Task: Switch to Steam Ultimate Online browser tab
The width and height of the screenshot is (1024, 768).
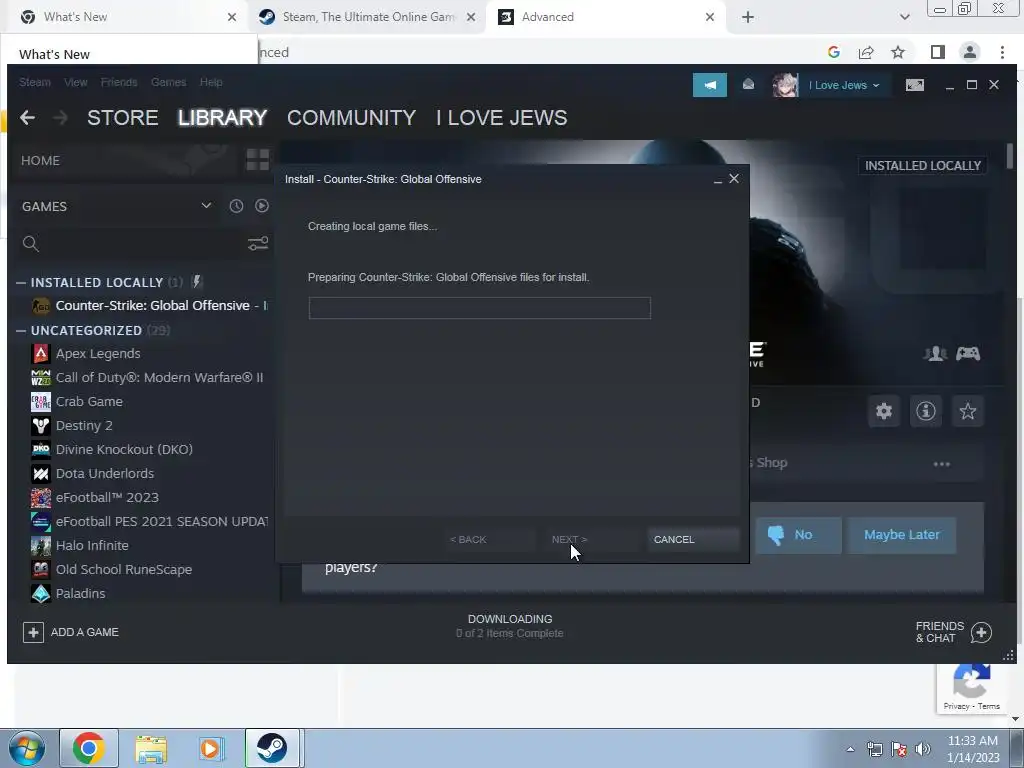Action: pos(367,17)
